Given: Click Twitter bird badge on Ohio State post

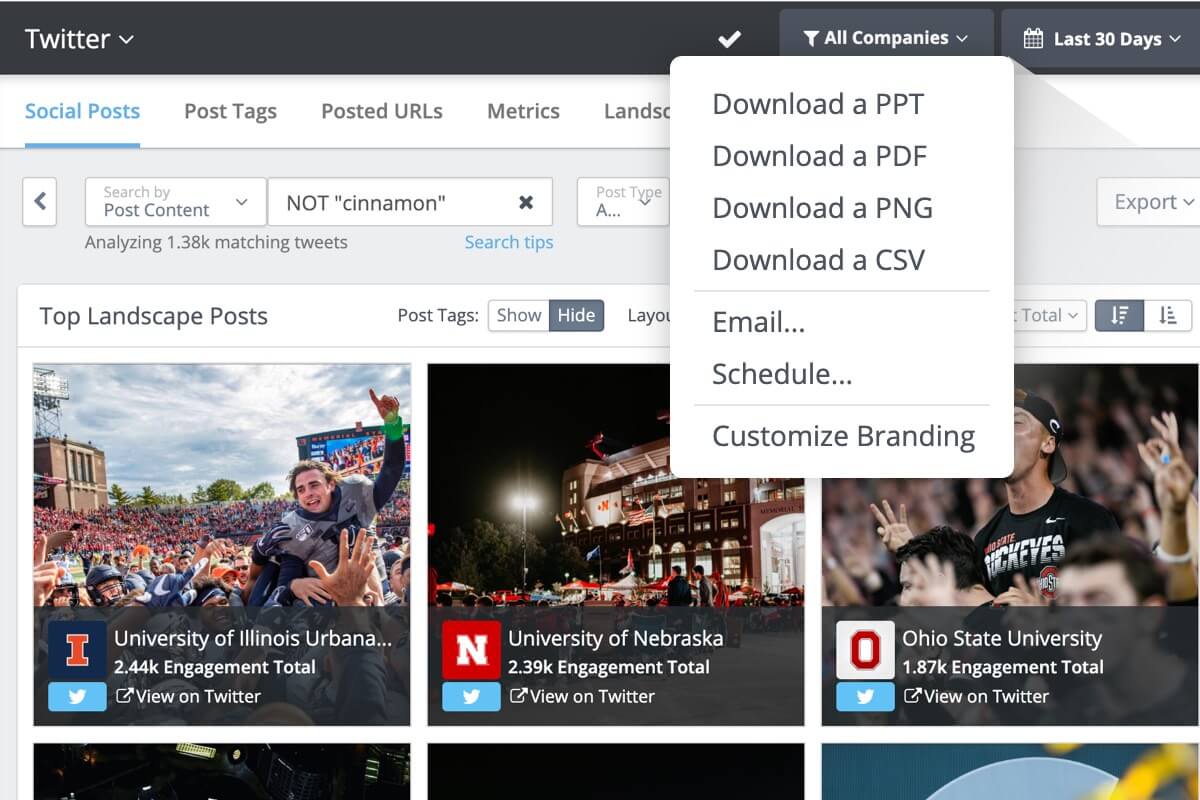Looking at the screenshot, I should pyautogui.click(x=865, y=697).
